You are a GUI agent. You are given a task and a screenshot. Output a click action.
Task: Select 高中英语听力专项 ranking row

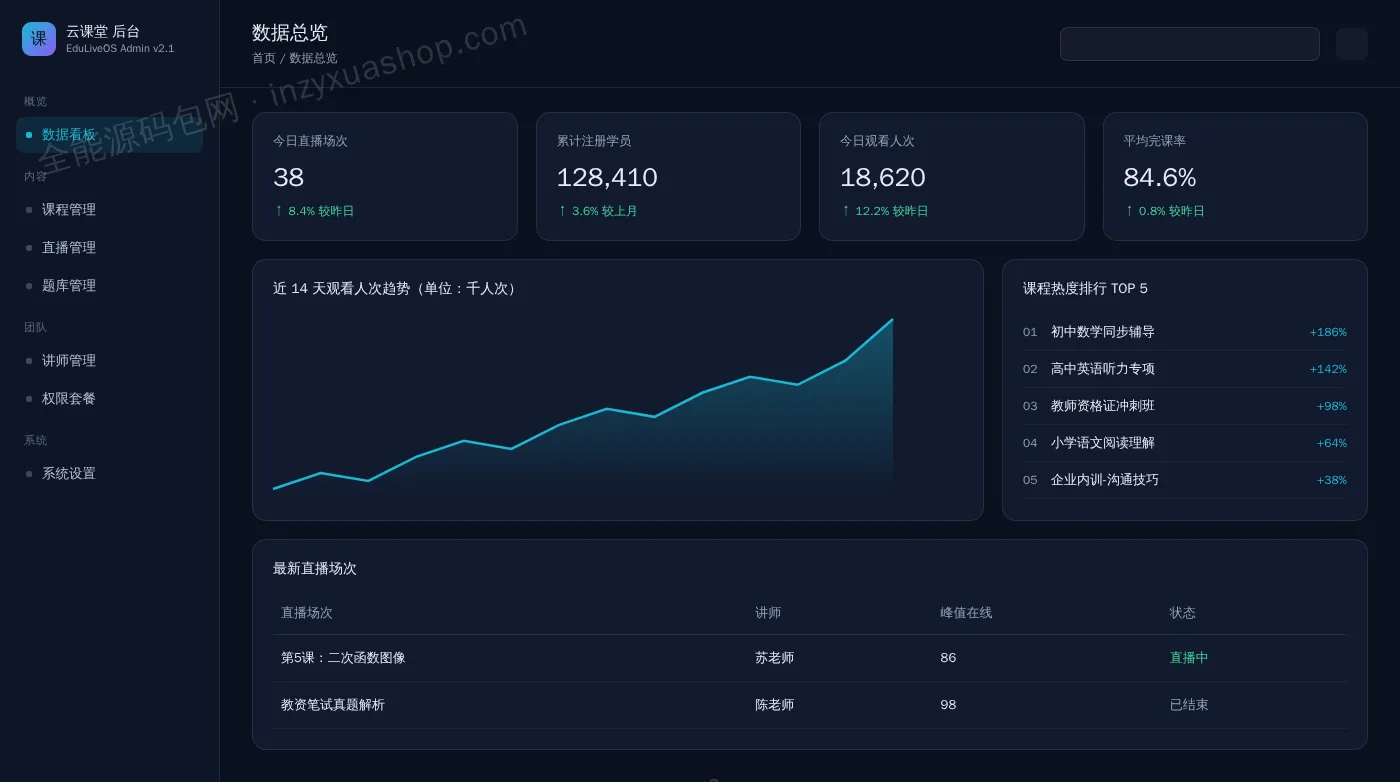pos(1185,369)
